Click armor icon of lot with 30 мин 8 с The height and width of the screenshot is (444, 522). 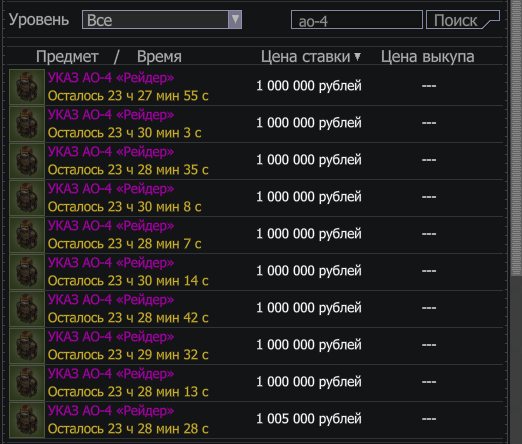[27, 198]
